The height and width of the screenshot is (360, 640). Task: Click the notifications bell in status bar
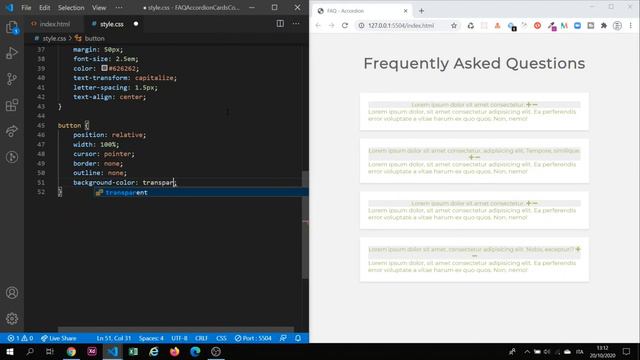pos(298,338)
